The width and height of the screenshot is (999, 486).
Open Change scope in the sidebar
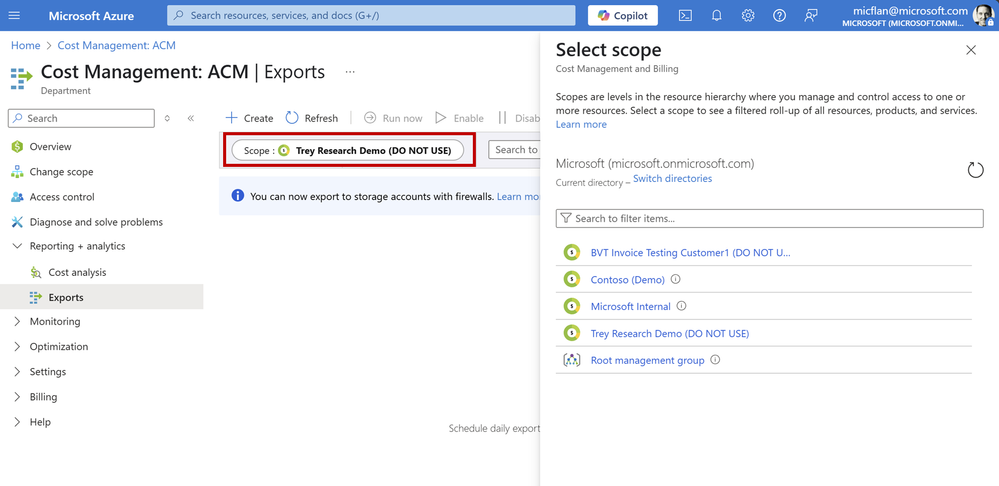tap(61, 172)
